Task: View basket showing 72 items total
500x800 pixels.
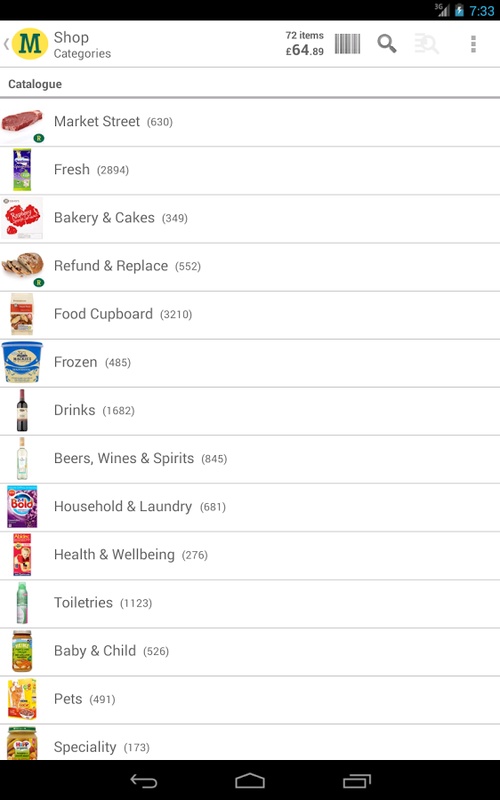Action: coord(304,44)
